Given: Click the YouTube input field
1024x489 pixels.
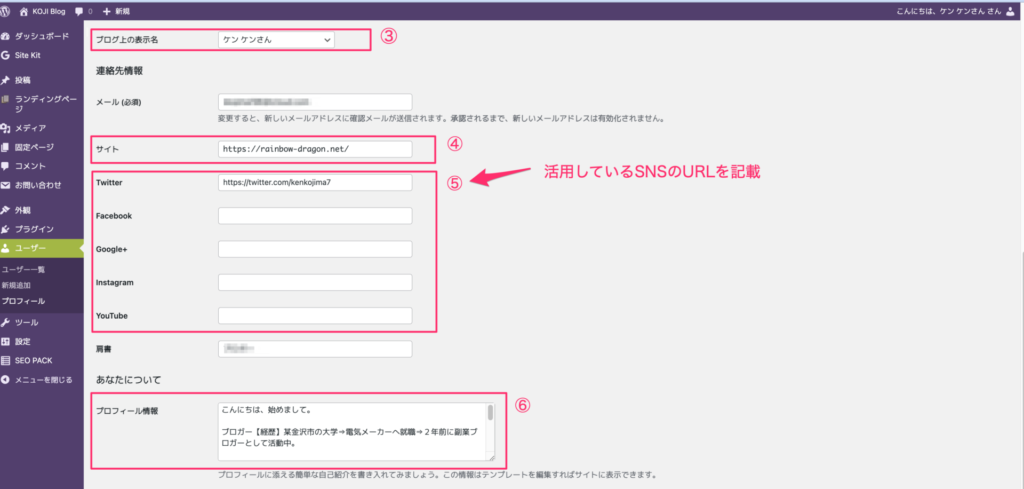Looking at the screenshot, I should point(315,316).
